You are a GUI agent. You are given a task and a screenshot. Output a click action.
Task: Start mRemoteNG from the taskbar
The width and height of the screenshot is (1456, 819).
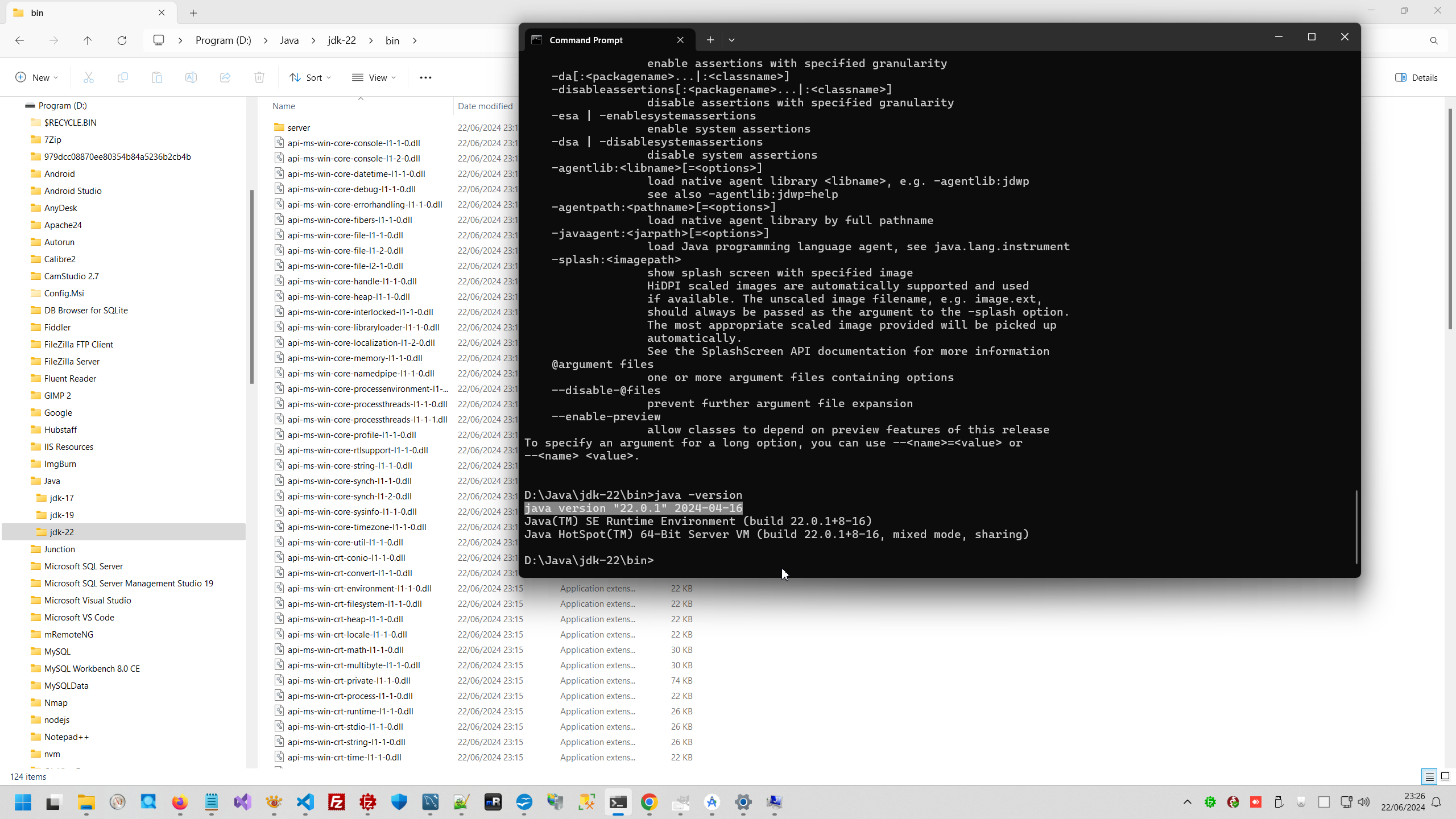pos(493,803)
